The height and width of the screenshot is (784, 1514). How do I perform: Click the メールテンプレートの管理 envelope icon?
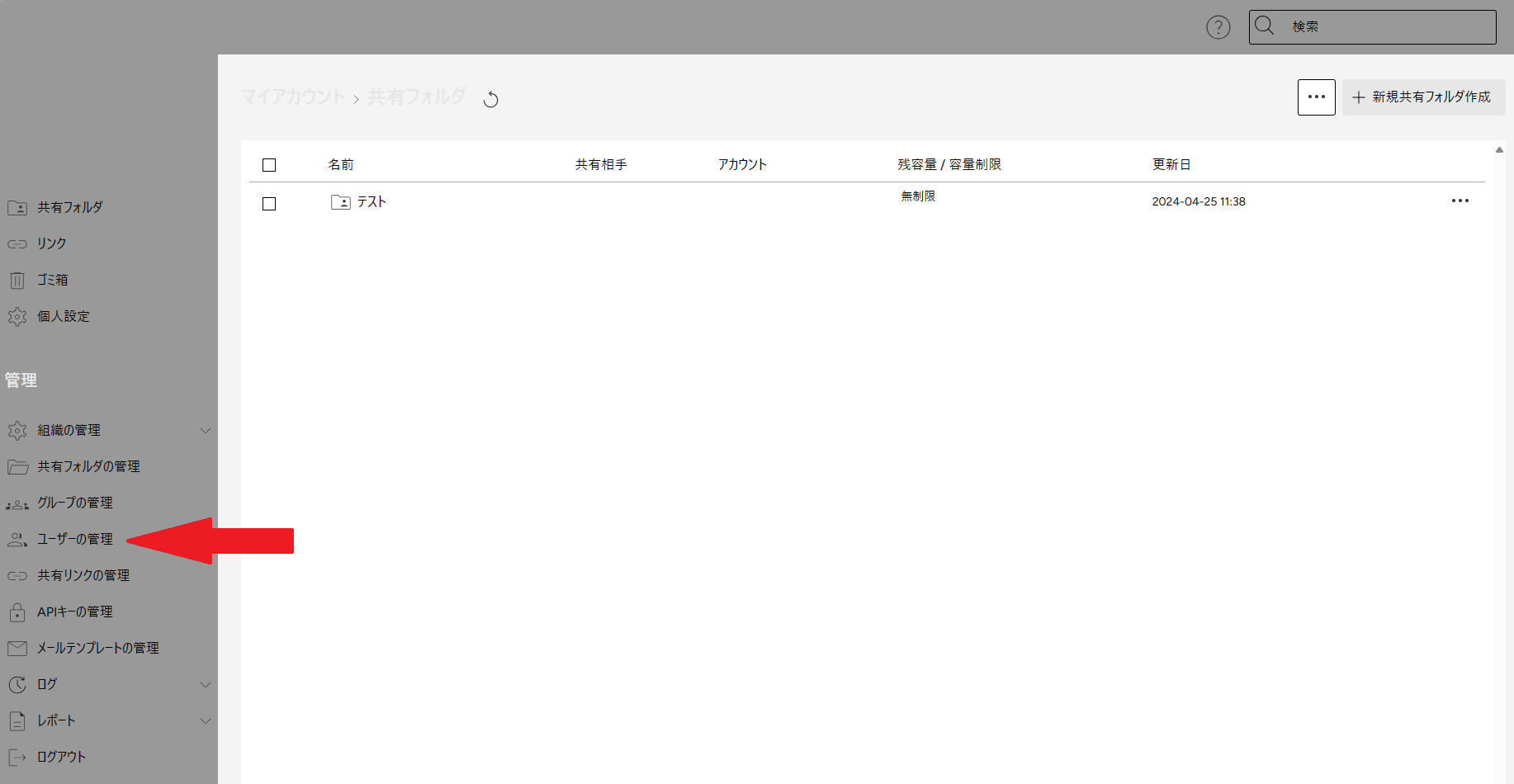coord(17,648)
